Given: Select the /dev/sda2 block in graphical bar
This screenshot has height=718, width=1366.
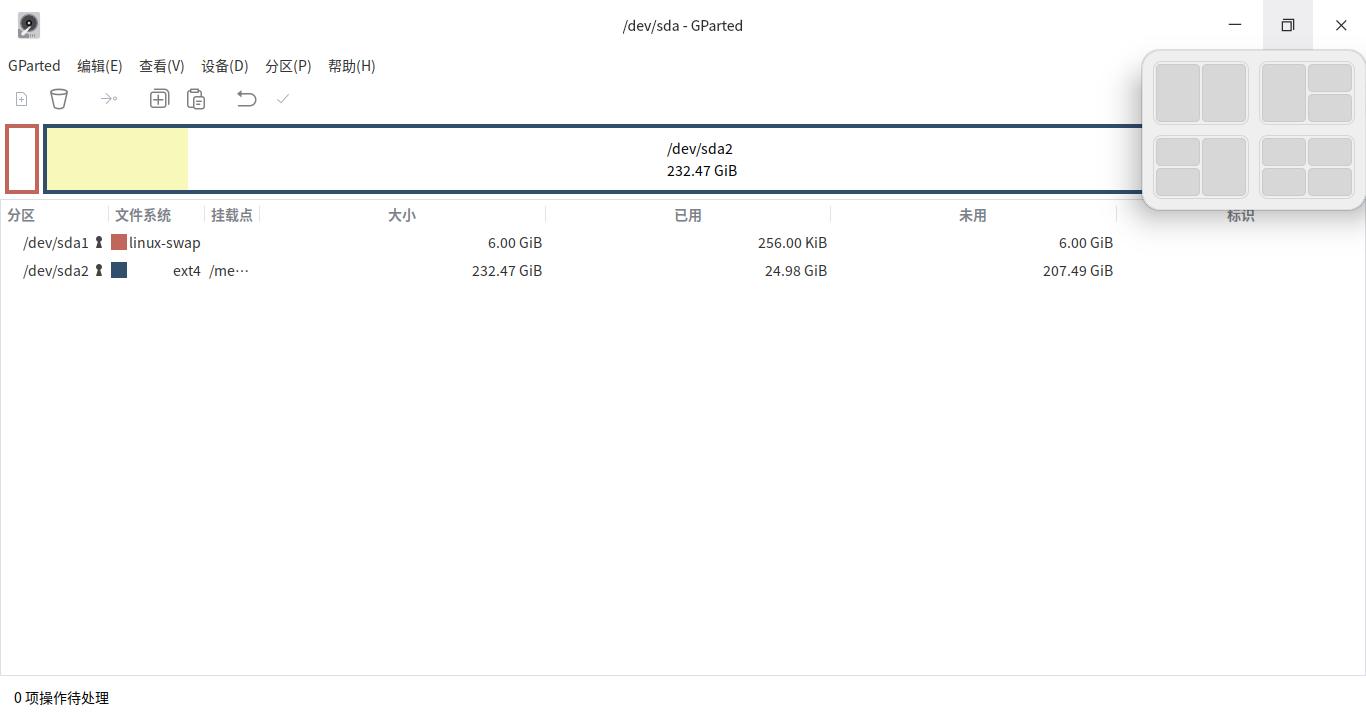Looking at the screenshot, I should (700, 160).
